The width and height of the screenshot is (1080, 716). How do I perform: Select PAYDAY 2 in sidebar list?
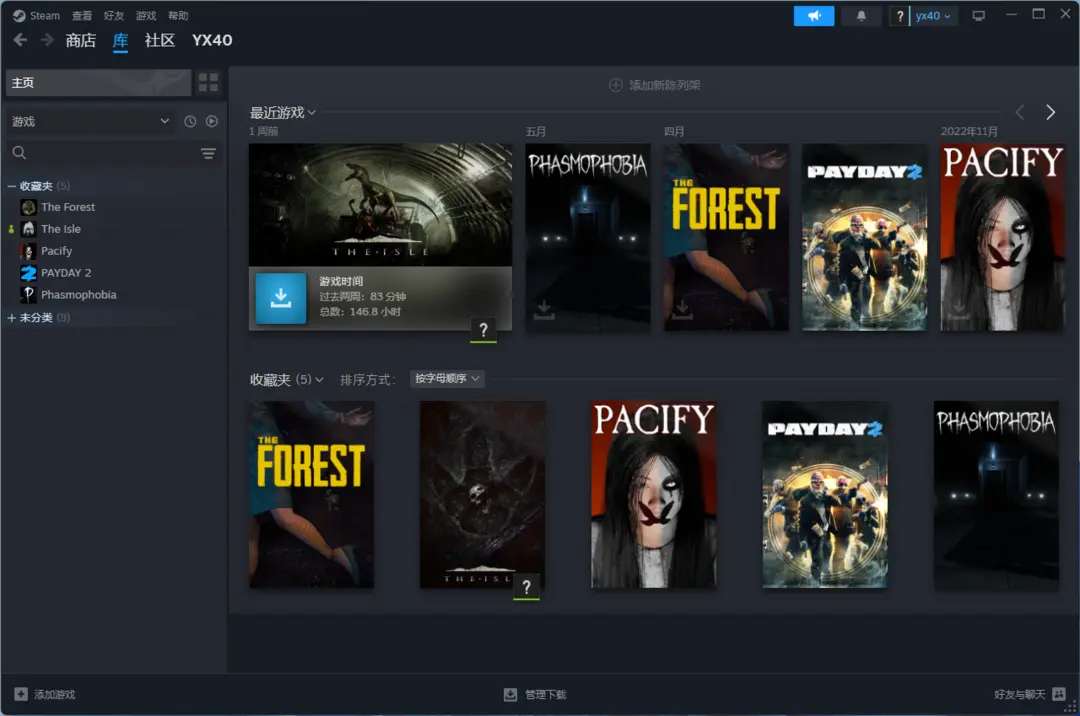66,273
